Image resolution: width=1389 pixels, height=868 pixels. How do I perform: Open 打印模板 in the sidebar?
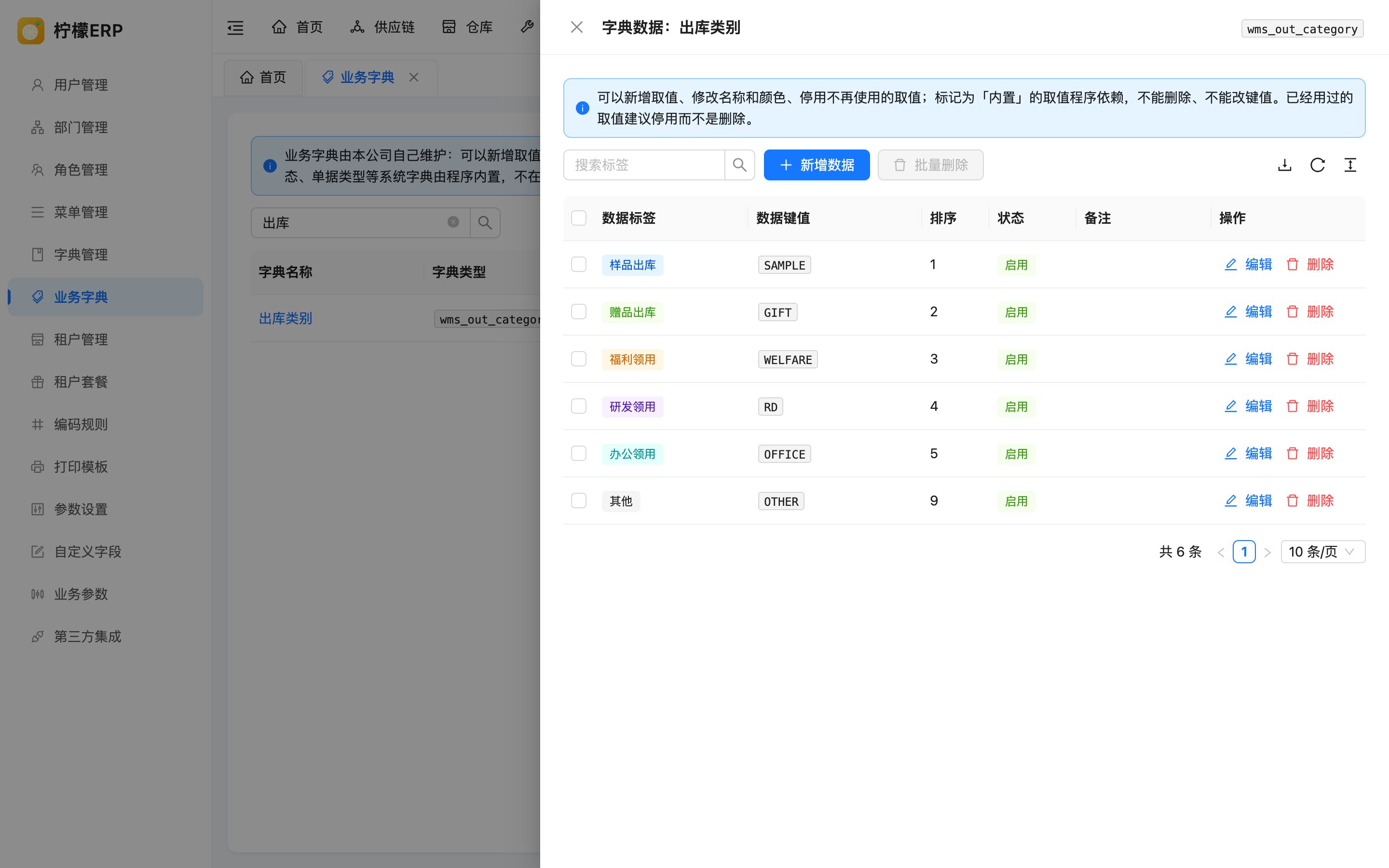(x=106, y=467)
